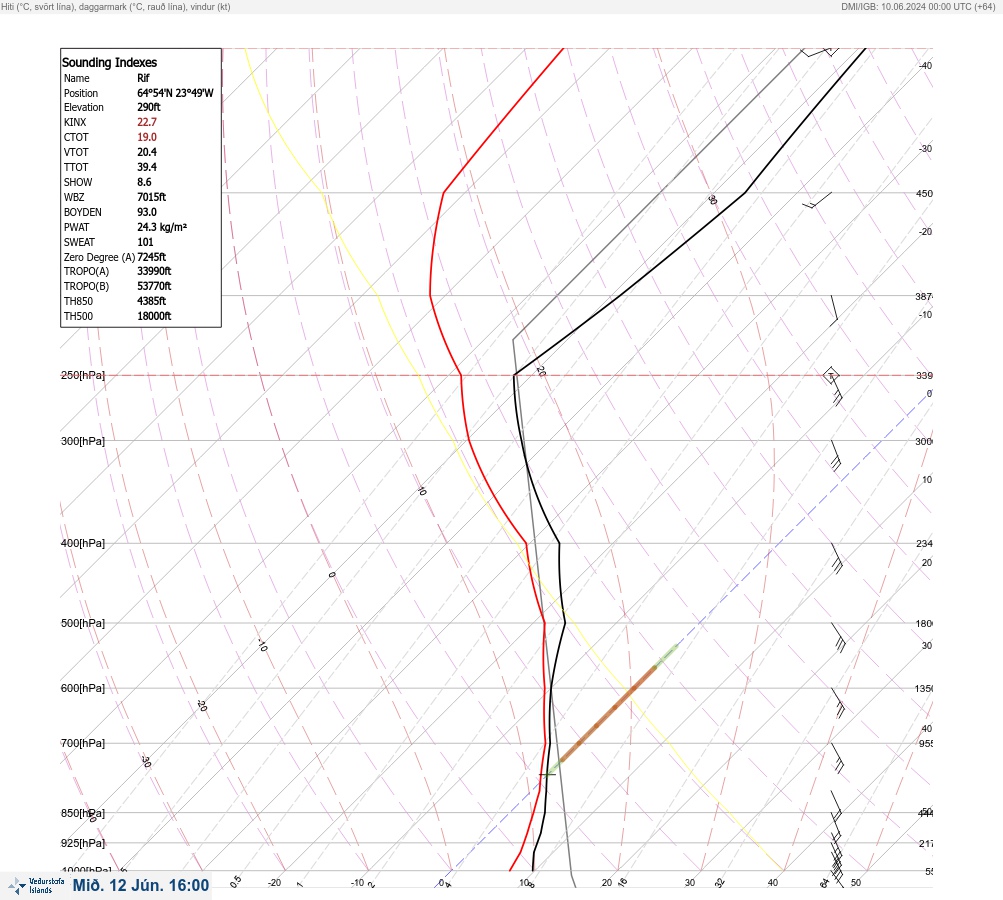This screenshot has width=1003, height=900.
Task: Click the wind barb at the 700 hPa level
Action: (837, 758)
